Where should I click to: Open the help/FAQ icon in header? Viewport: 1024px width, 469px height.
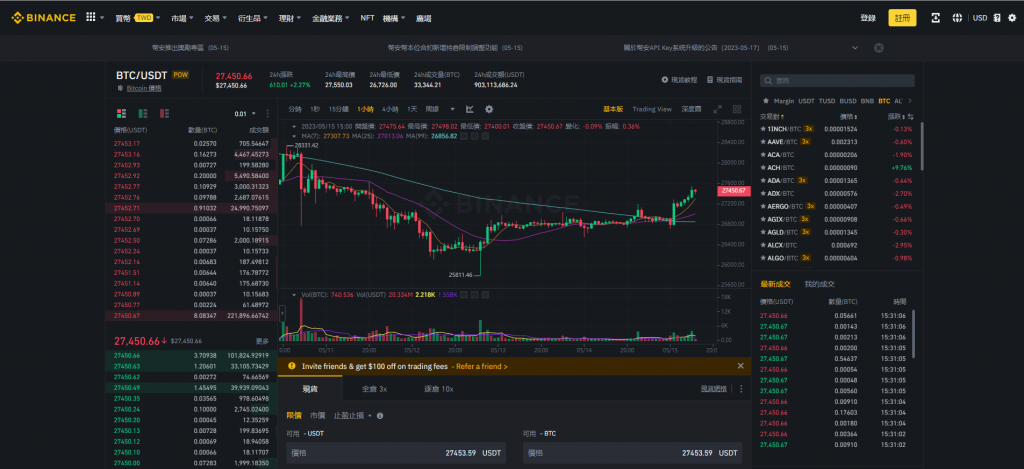tap(997, 18)
